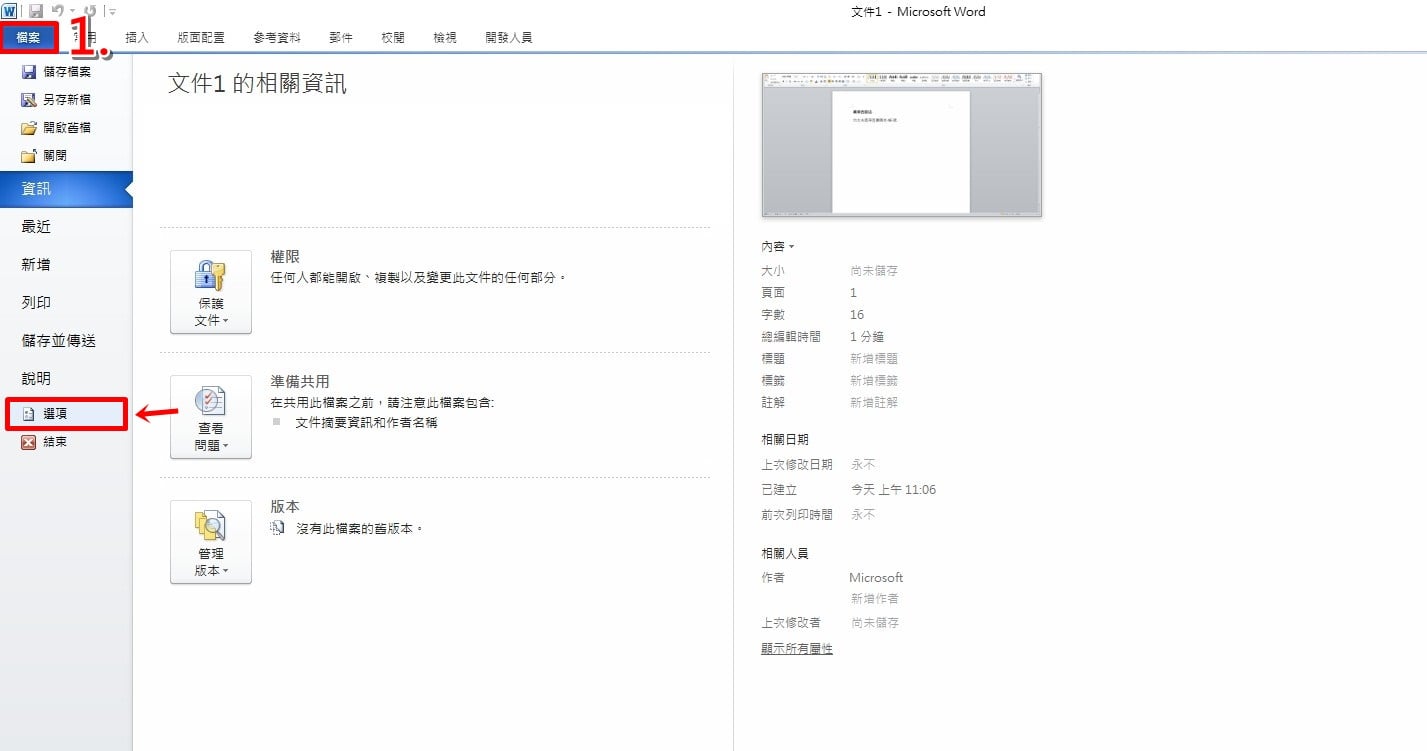Click the 字數 value 16
Image resolution: width=1427 pixels, height=751 pixels.
[857, 315]
